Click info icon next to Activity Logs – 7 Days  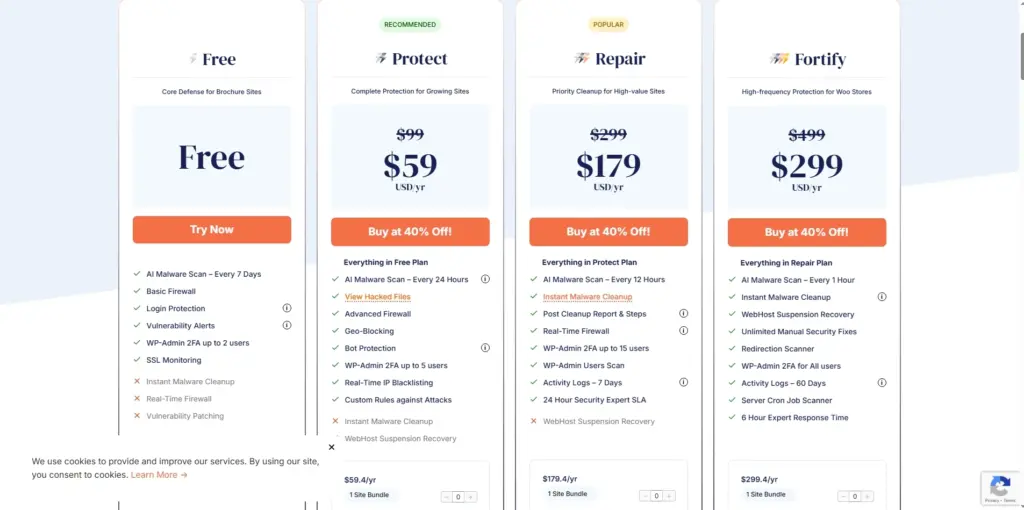pos(683,382)
